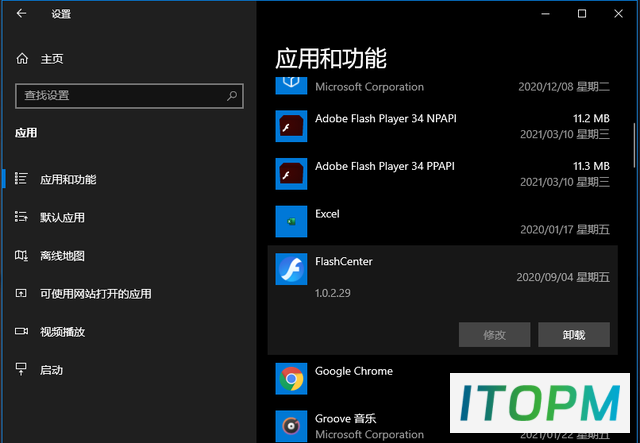The image size is (640, 443).
Task: Click the 应用 section label in sidebar
Action: [26, 133]
